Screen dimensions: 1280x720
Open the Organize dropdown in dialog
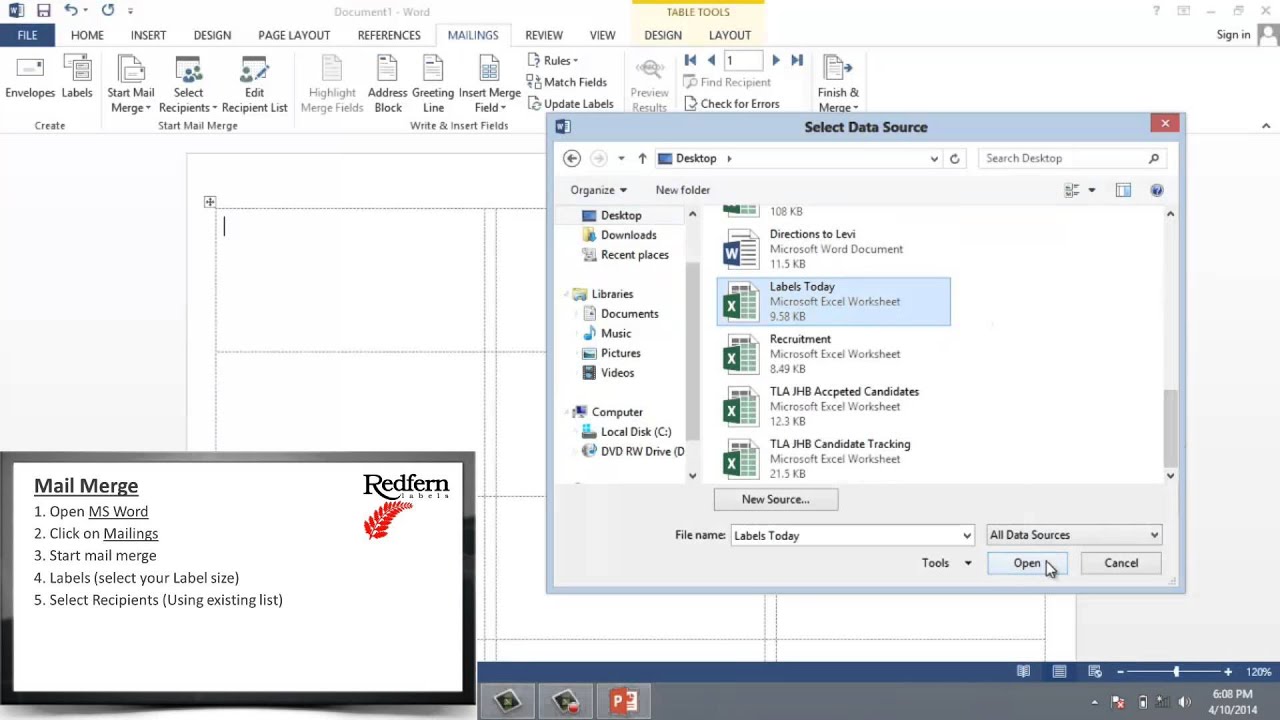598,190
